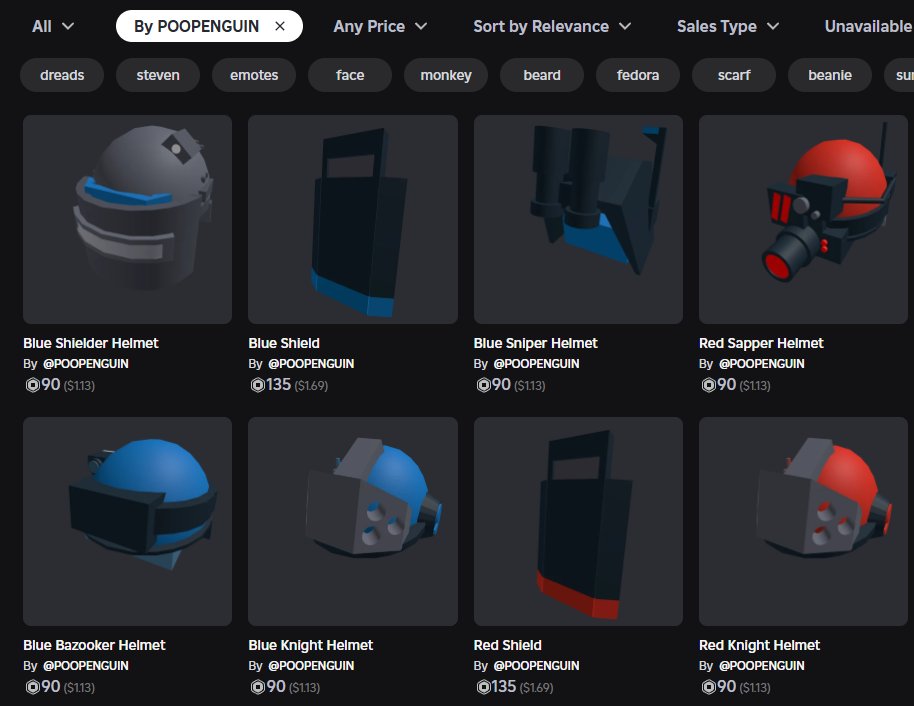The image size is (914, 706).
Task: Click the 135 price of Blue Shield
Action: 279,385
